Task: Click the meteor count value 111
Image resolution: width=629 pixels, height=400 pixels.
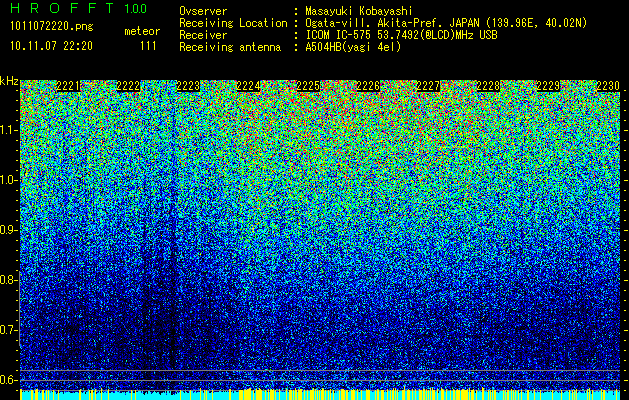Action: pyautogui.click(x=148, y=46)
